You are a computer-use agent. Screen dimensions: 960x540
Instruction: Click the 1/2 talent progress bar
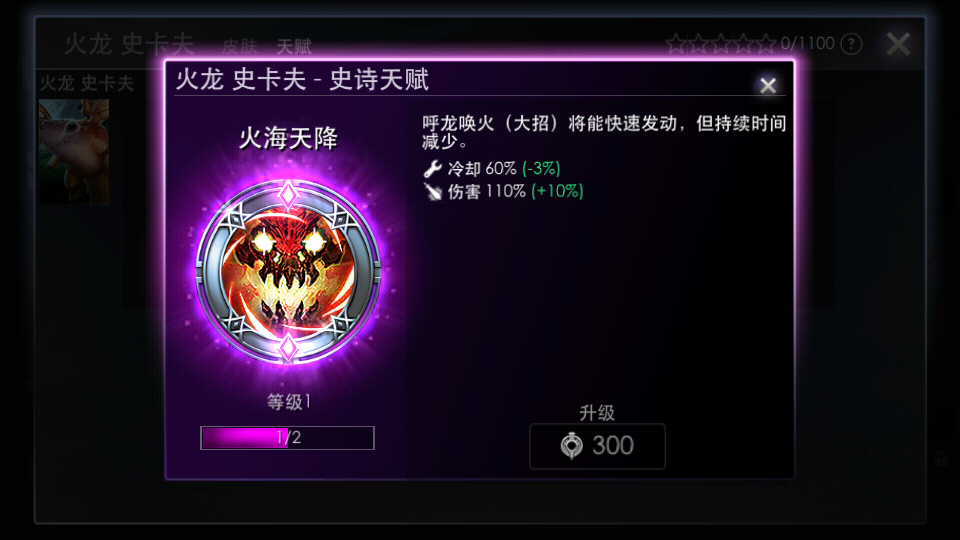pos(287,438)
